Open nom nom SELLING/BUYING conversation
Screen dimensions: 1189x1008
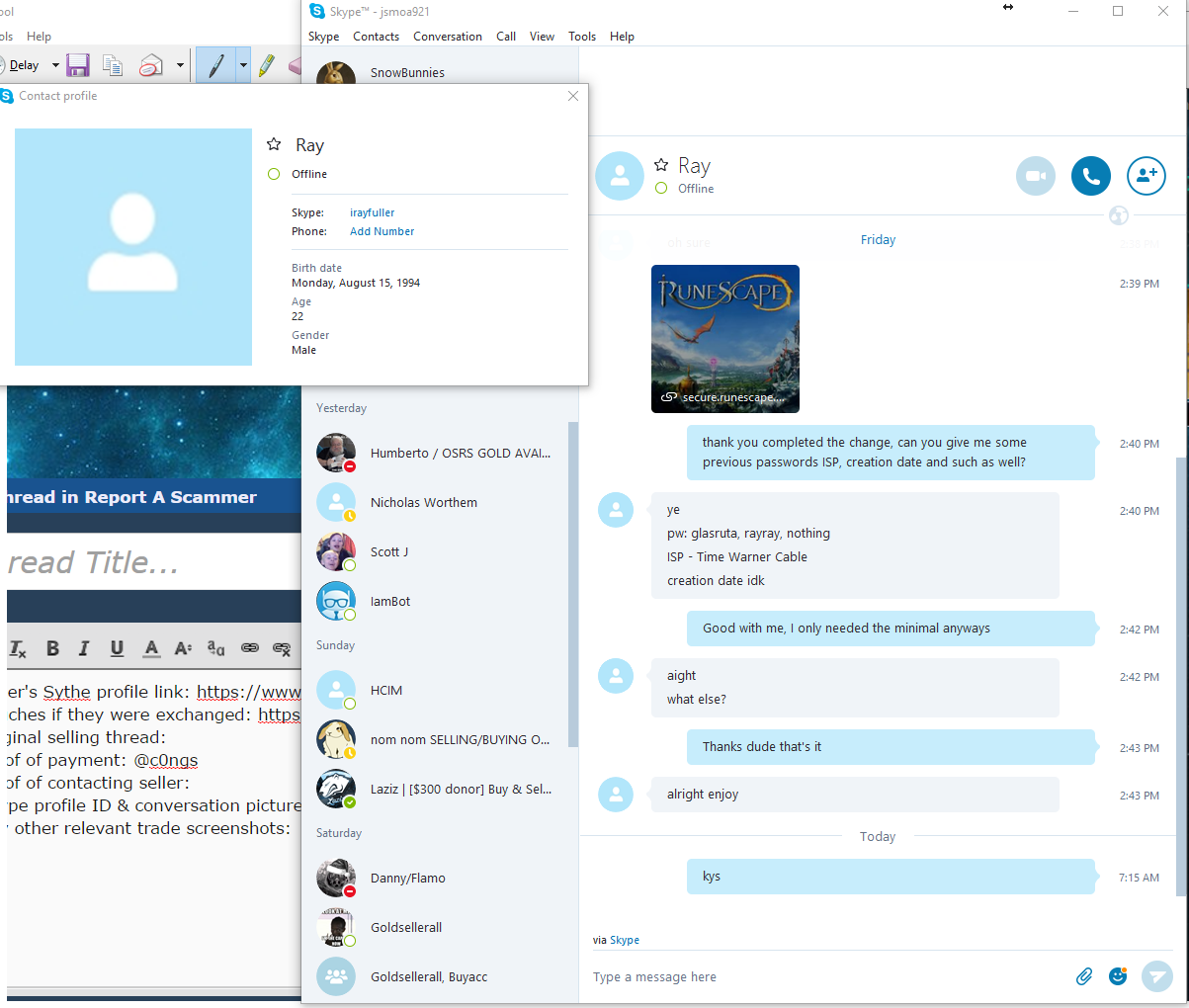pyautogui.click(x=440, y=739)
